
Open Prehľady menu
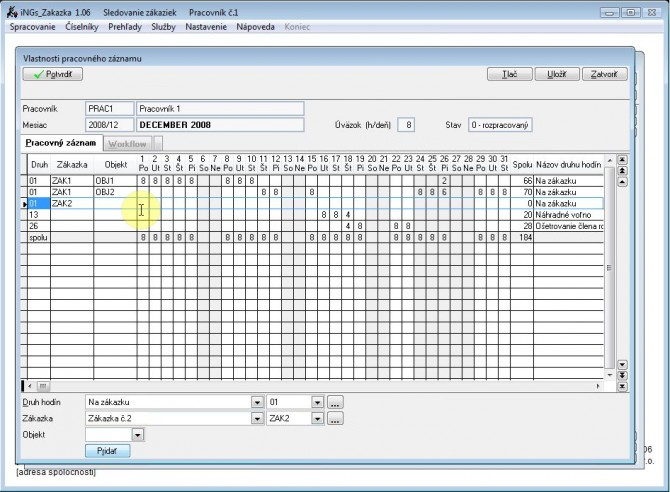coord(125,27)
